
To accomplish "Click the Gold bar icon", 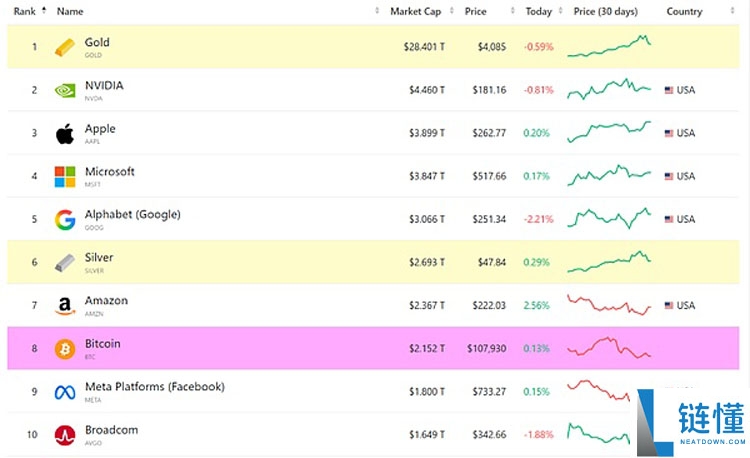I will pos(65,47).
